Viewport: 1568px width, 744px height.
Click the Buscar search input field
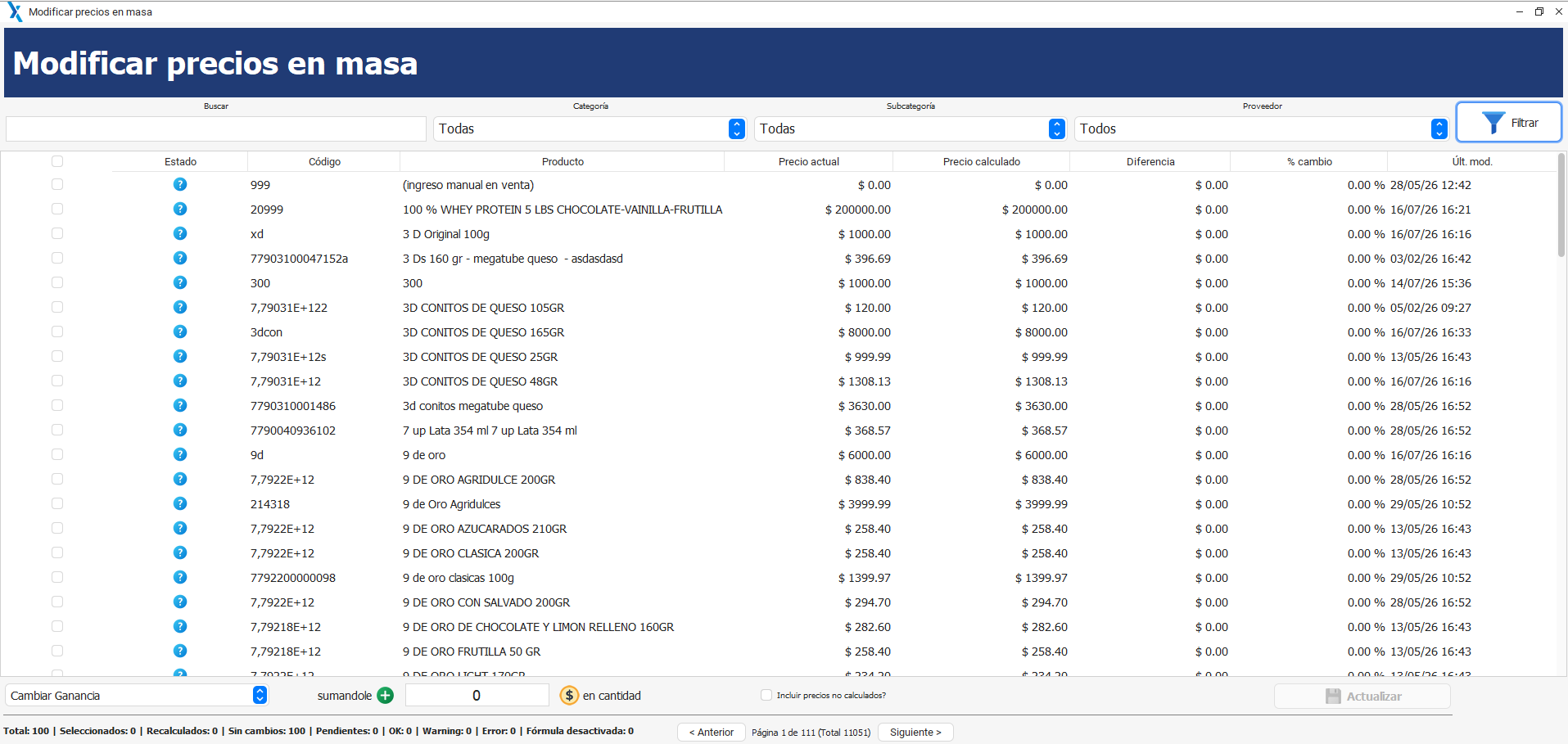216,129
